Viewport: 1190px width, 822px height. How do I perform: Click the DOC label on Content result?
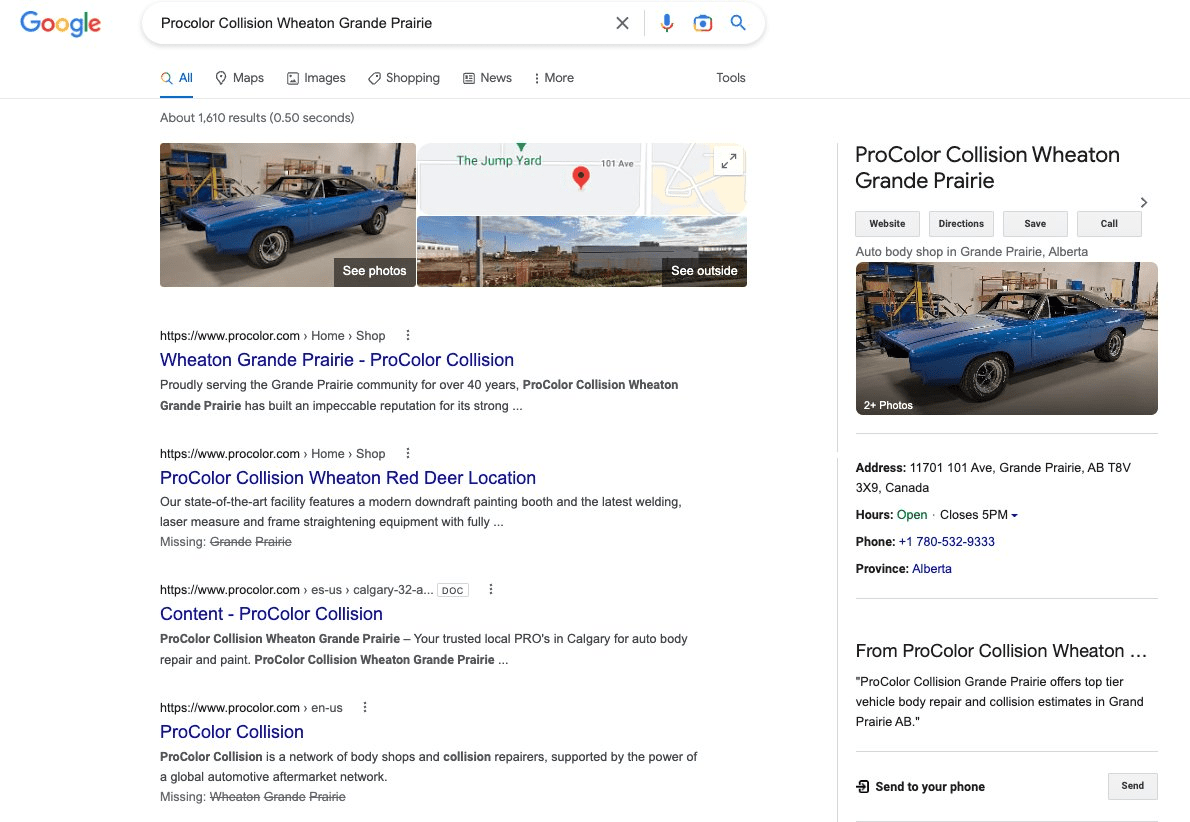pyautogui.click(x=452, y=590)
